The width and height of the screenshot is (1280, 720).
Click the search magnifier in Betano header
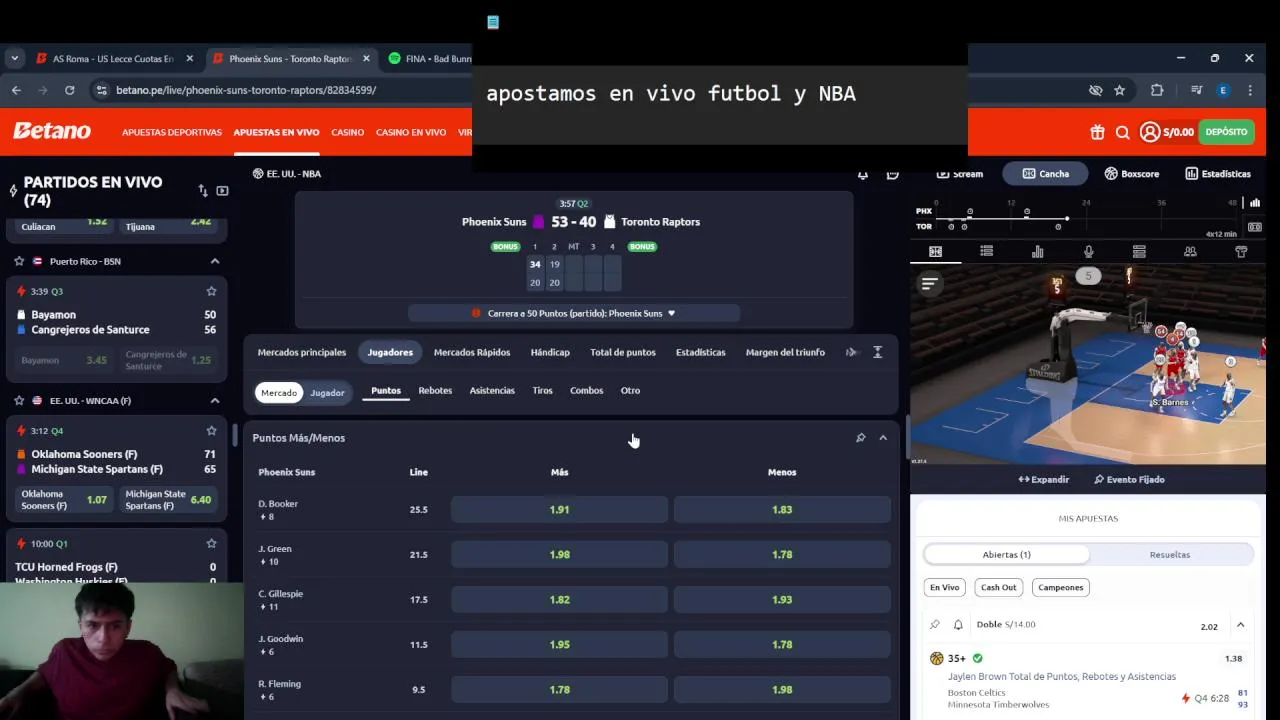pyautogui.click(x=1122, y=132)
